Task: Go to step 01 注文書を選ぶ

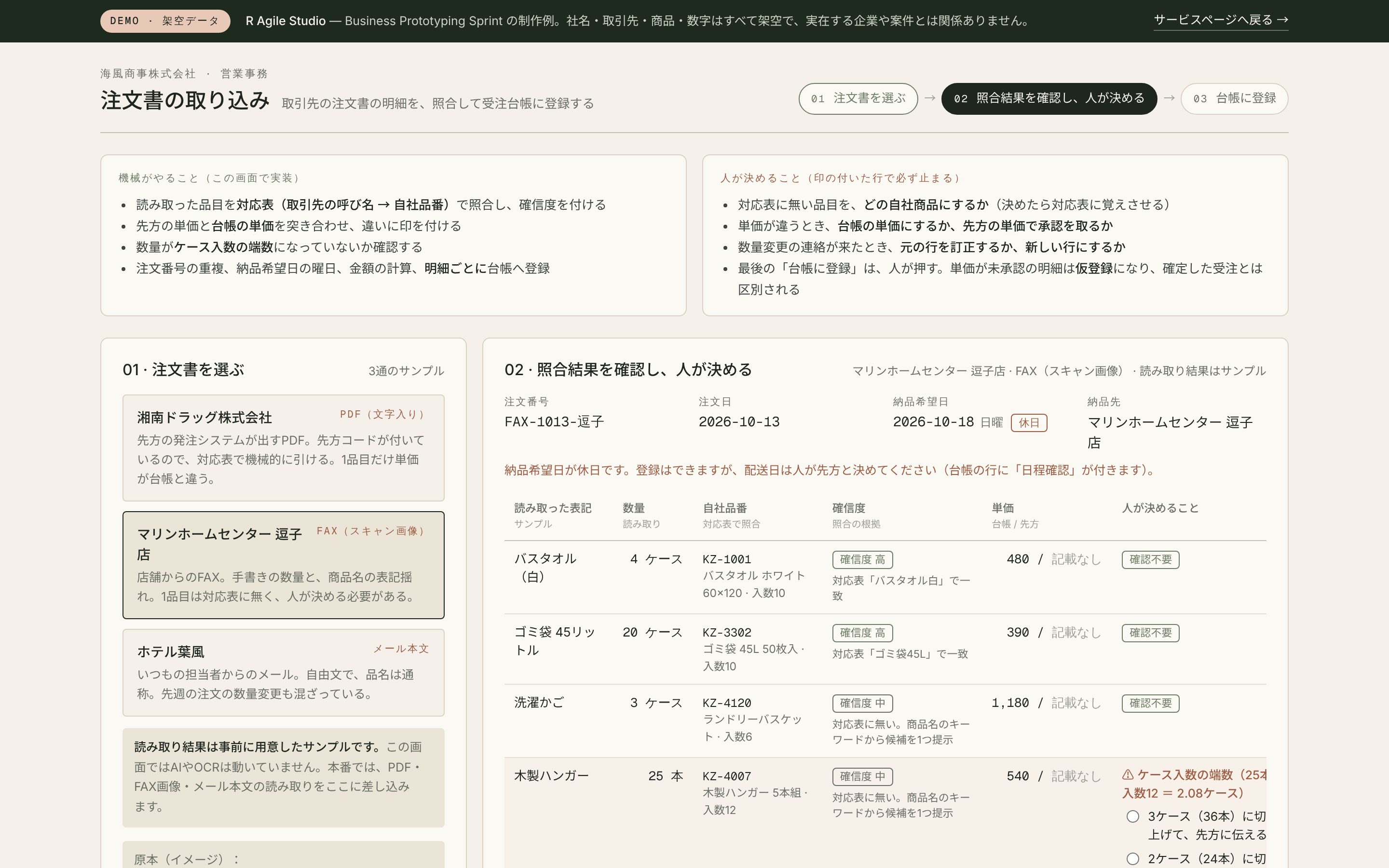Action: 858,99
